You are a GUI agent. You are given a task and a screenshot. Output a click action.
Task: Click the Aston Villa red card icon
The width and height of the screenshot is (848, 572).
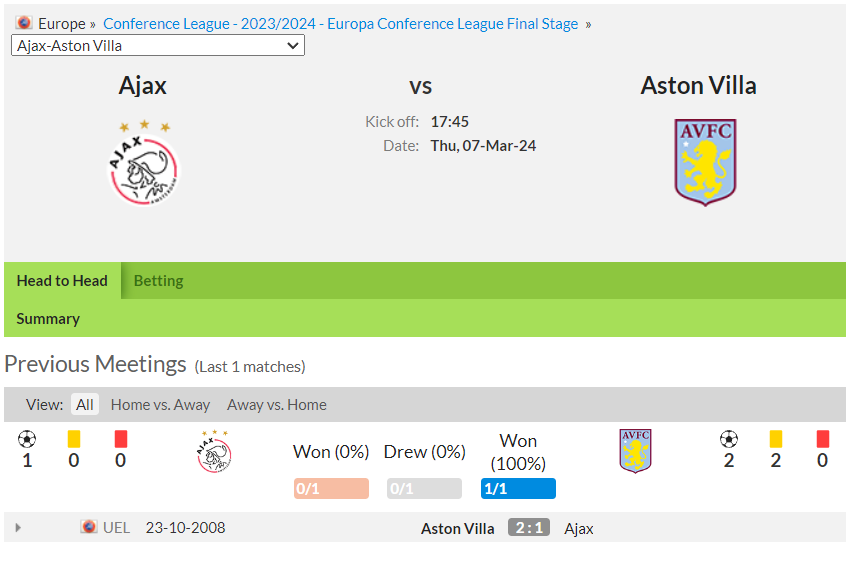pyautogui.click(x=823, y=438)
